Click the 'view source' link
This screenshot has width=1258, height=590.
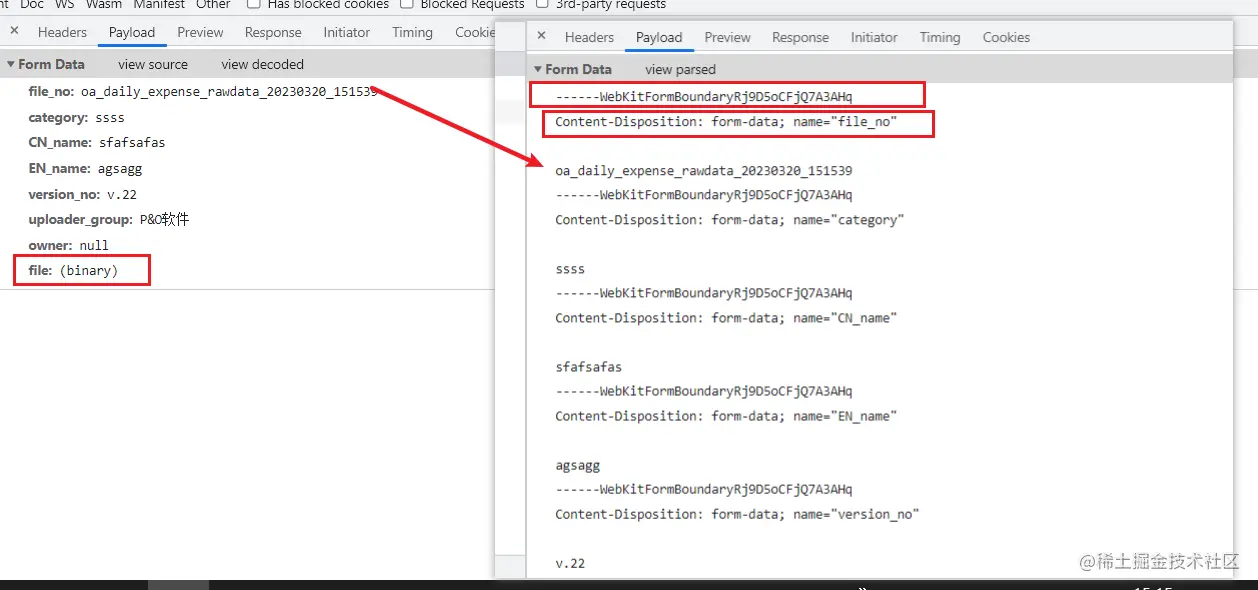pos(153,64)
